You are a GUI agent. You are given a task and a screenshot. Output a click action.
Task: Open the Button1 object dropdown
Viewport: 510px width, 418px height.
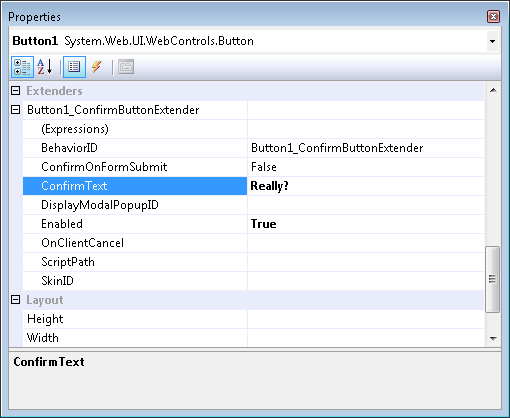tap(492, 41)
